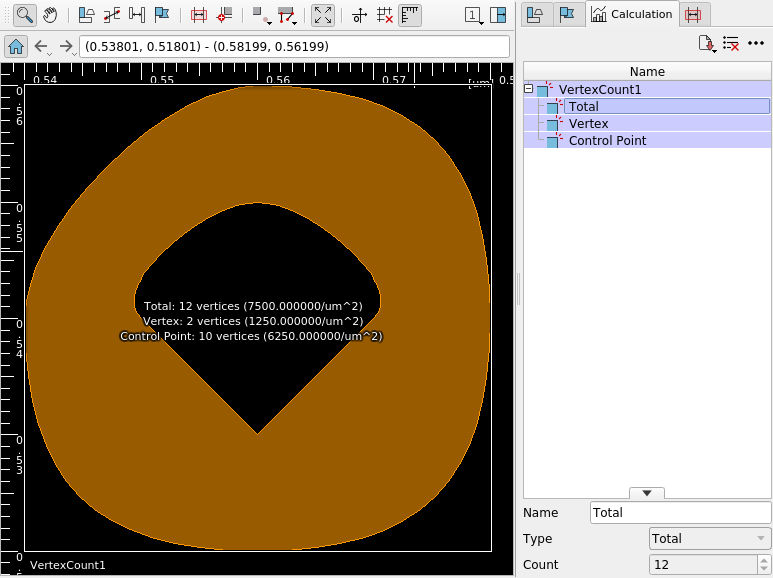Open the numbered view layout dropdown
Image resolution: width=773 pixels, height=578 pixels.
[473, 15]
